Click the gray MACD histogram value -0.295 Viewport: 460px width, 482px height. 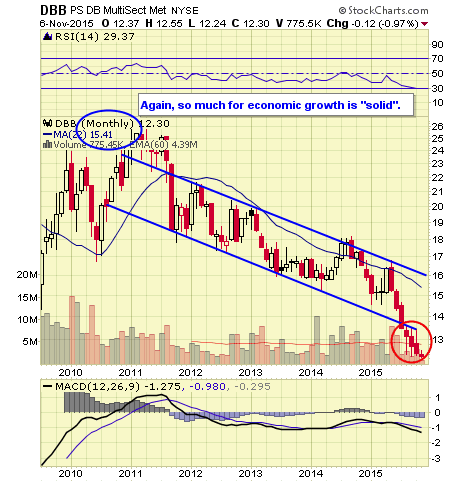pyautogui.click(x=253, y=387)
